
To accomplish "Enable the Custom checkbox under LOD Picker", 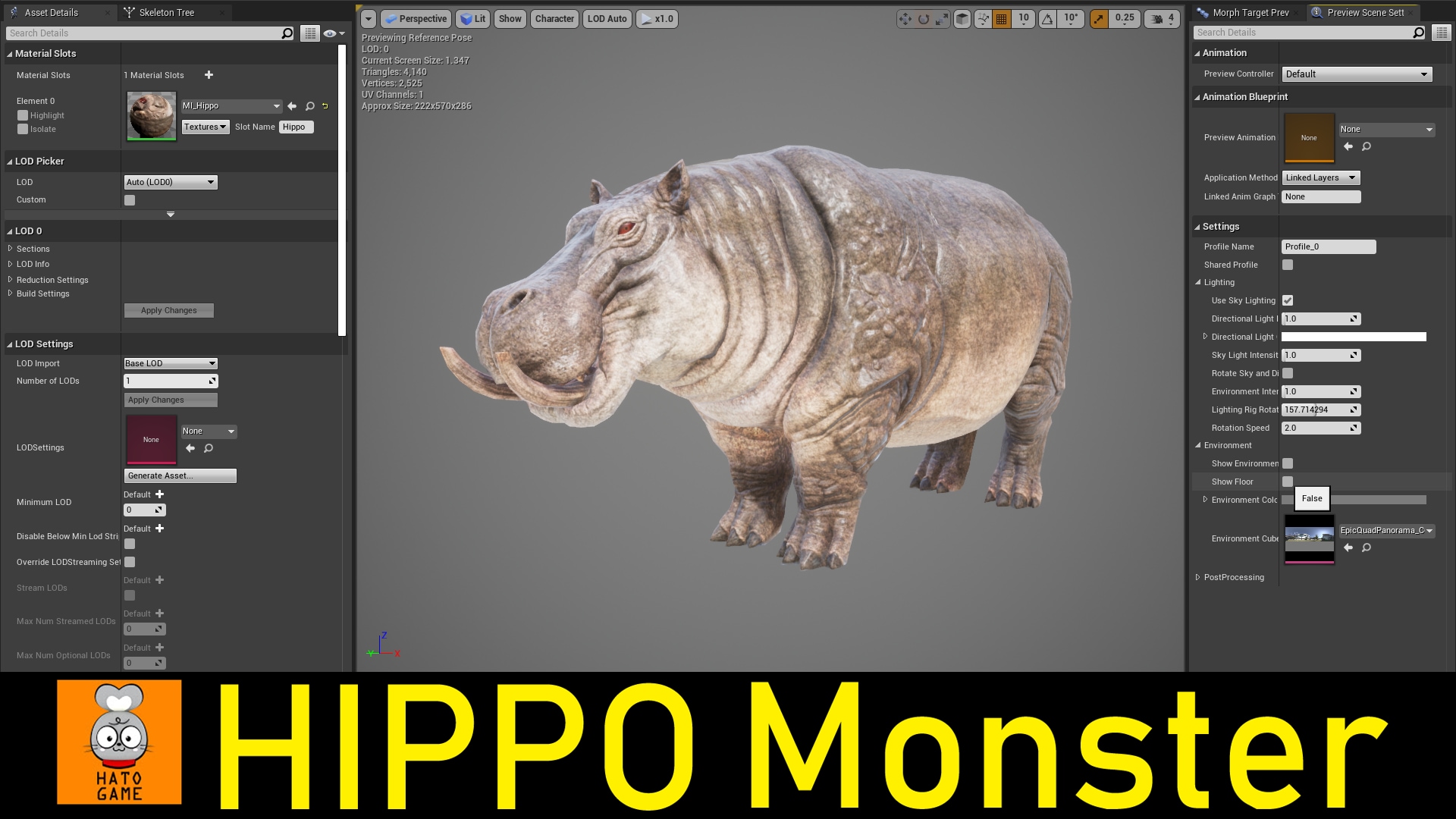I will tap(129, 199).
